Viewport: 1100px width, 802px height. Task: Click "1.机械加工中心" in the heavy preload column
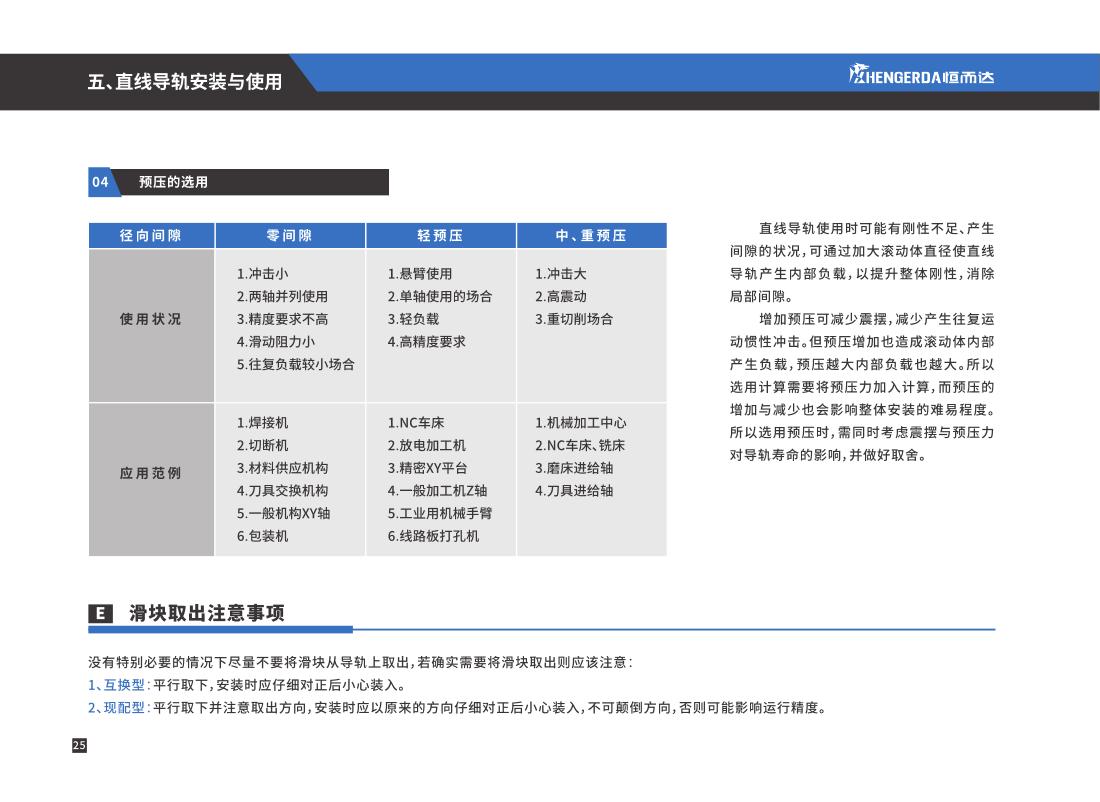click(x=581, y=423)
